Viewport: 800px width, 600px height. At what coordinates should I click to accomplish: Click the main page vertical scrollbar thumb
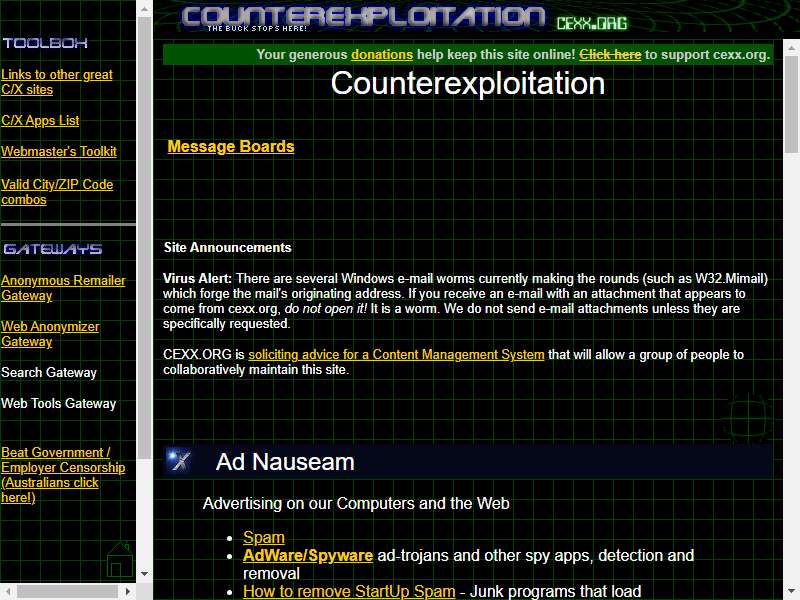pyautogui.click(x=791, y=105)
